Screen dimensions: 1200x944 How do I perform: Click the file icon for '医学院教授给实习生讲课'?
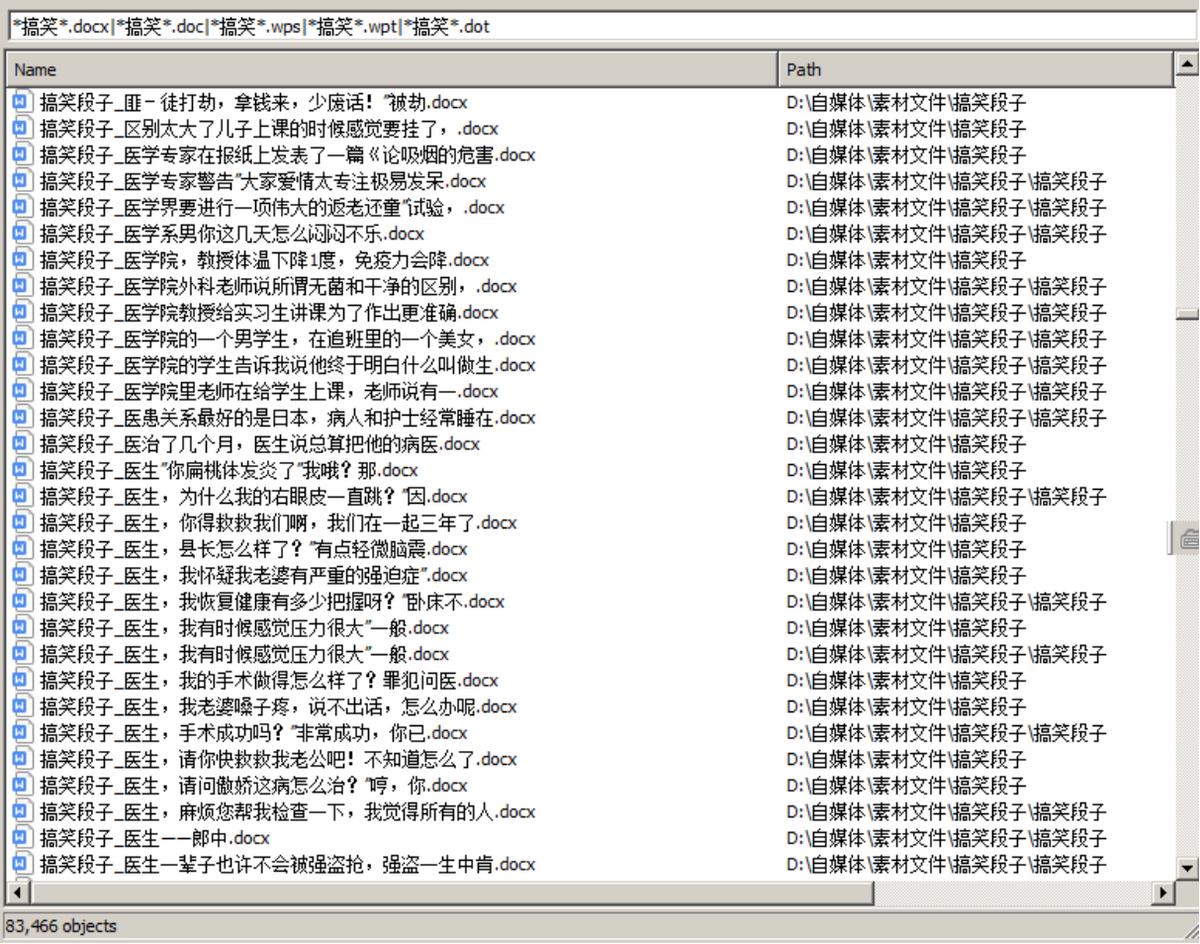tap(21, 312)
